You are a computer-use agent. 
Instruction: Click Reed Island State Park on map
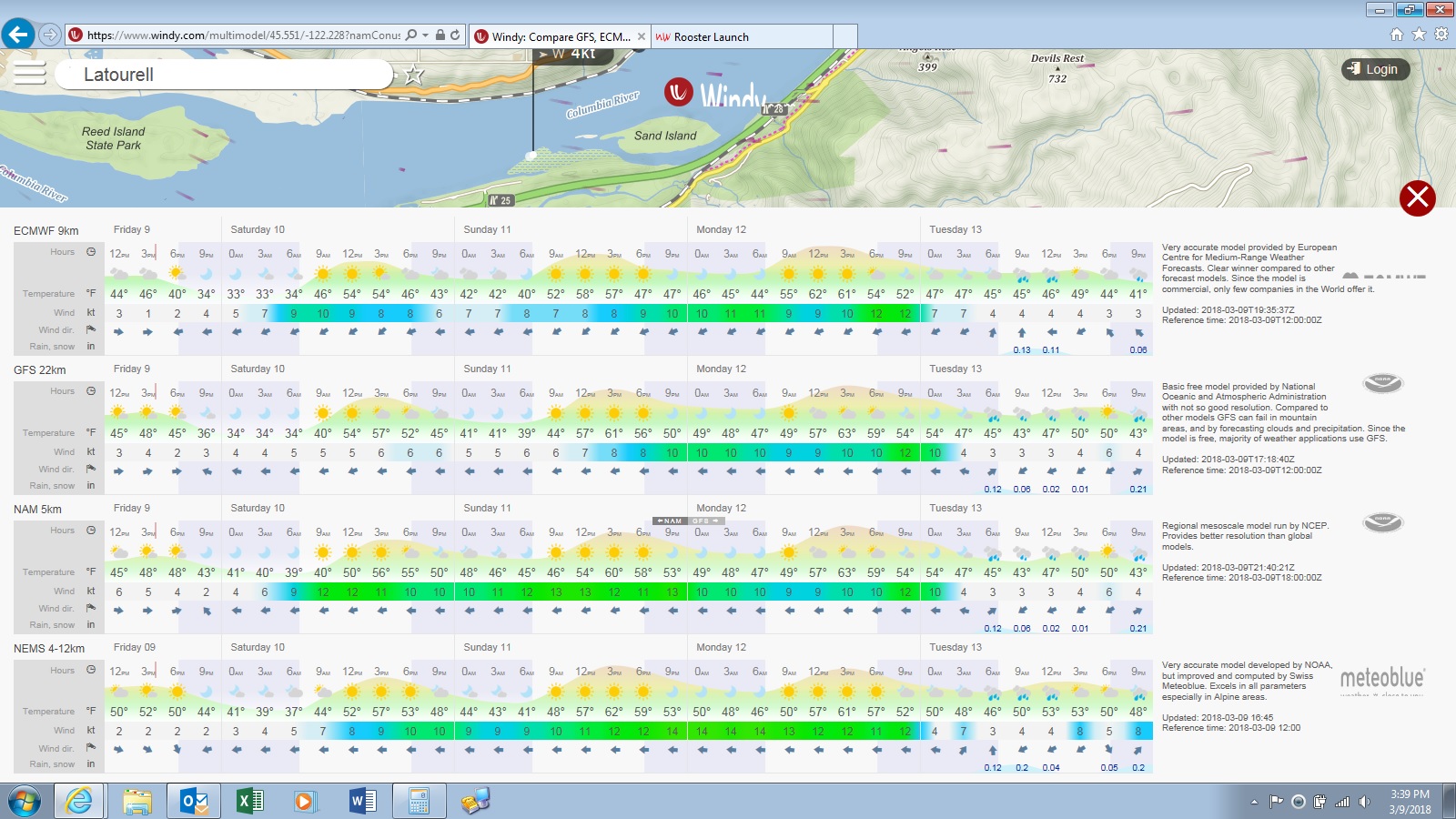[x=114, y=138]
